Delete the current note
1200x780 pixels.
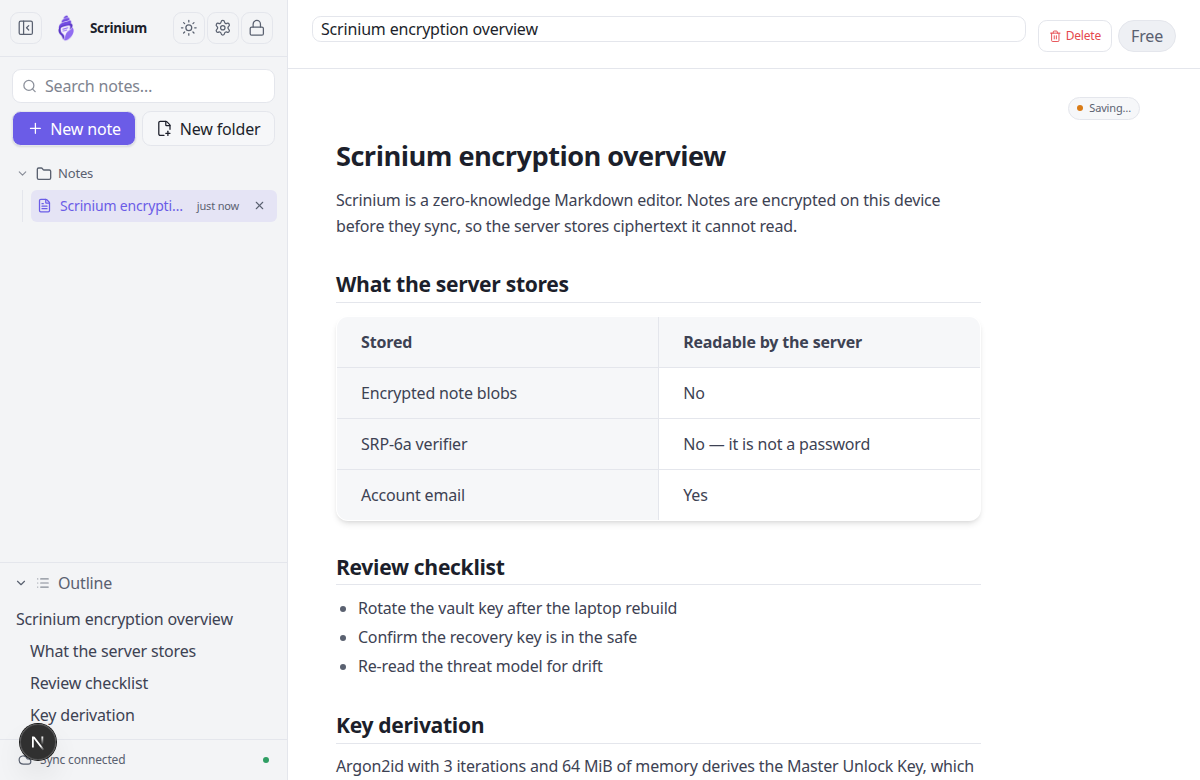(1075, 36)
